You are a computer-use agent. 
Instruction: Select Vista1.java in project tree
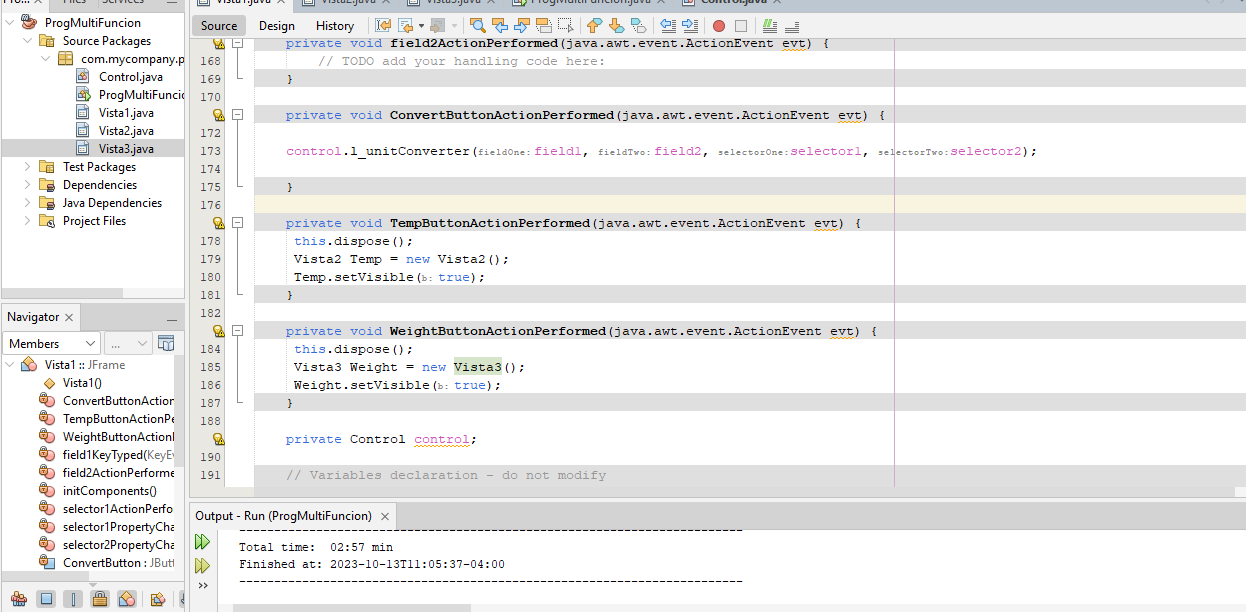[x=126, y=113]
